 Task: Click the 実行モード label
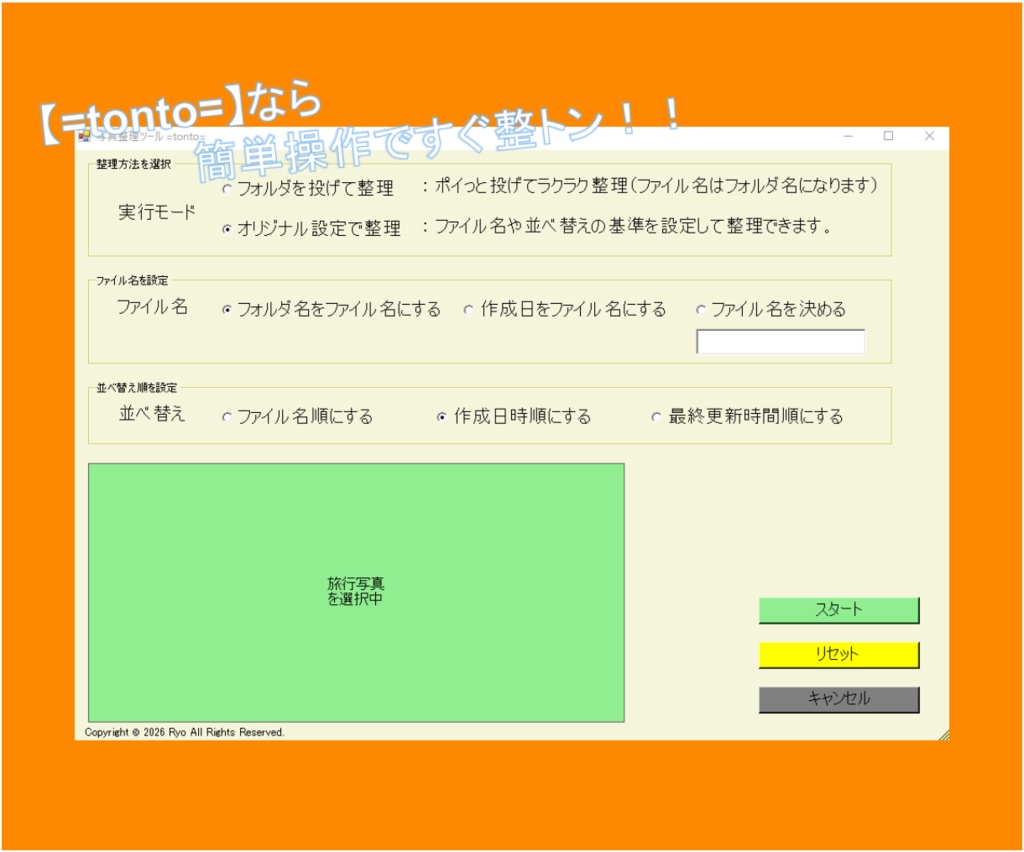point(156,212)
